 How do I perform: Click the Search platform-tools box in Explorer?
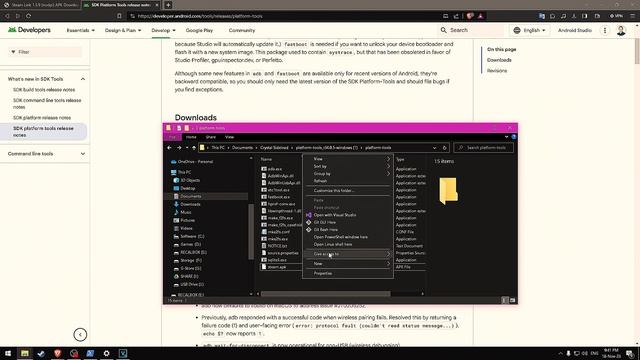point(484,148)
